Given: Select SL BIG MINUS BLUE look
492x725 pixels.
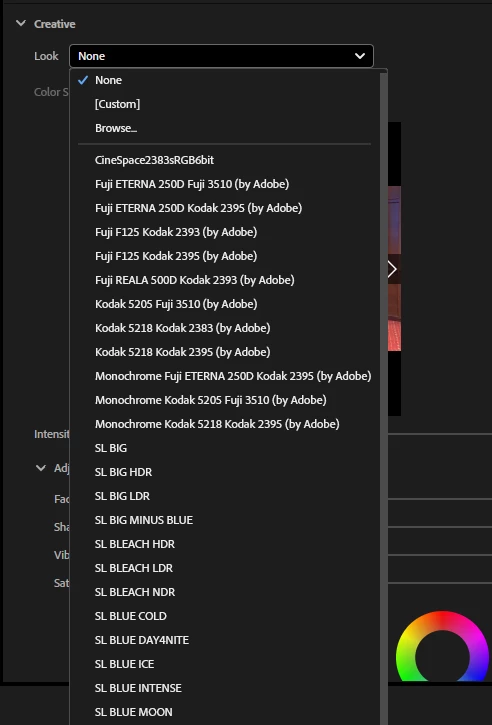Looking at the screenshot, I should pos(225,520).
